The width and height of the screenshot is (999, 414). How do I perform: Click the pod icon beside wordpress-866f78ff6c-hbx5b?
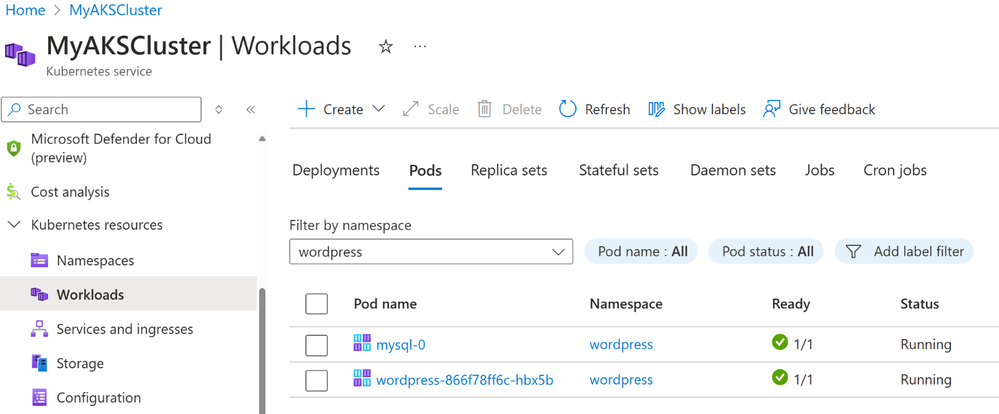tap(362, 379)
